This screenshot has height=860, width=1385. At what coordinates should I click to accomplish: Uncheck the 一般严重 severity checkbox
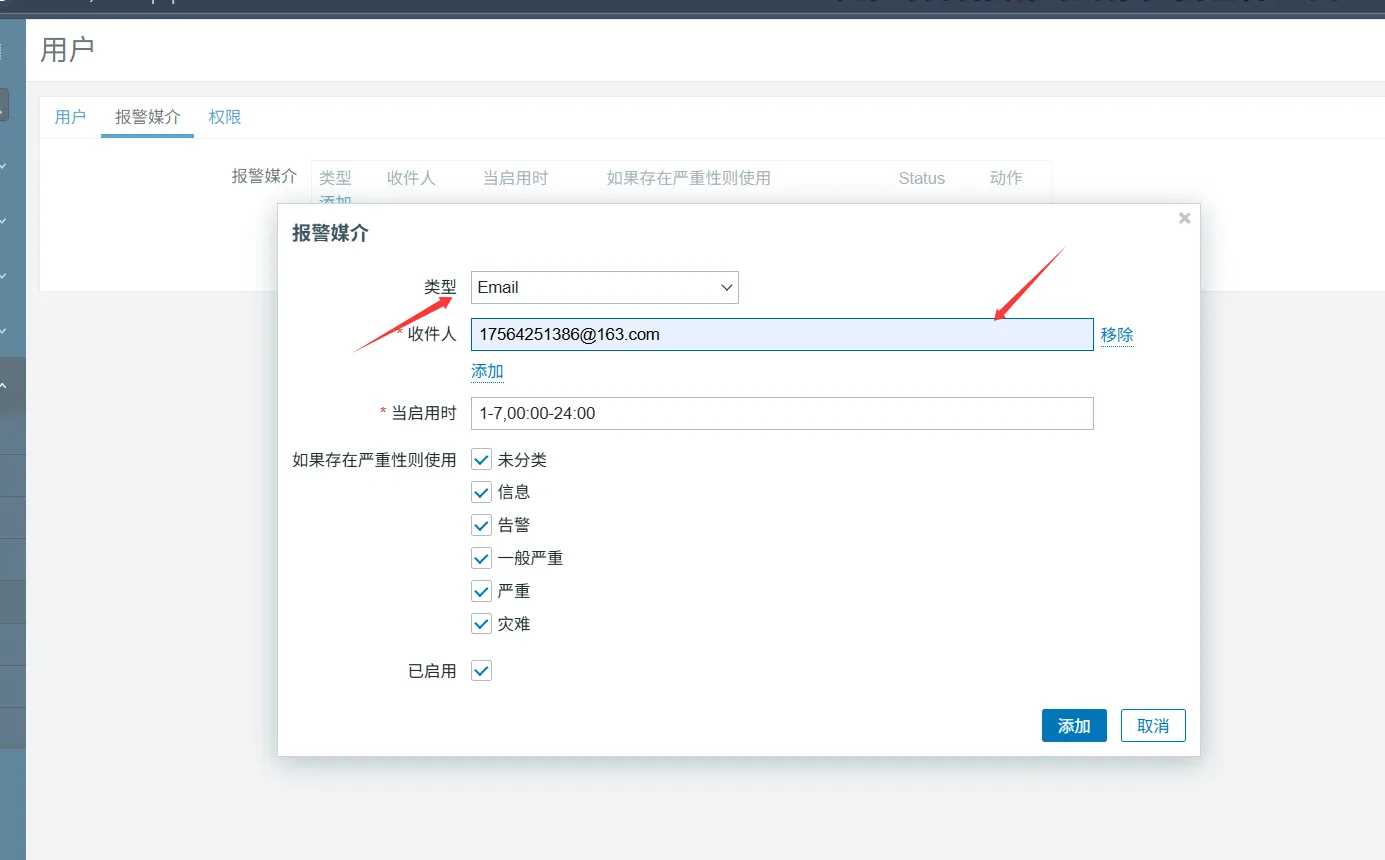click(482, 558)
